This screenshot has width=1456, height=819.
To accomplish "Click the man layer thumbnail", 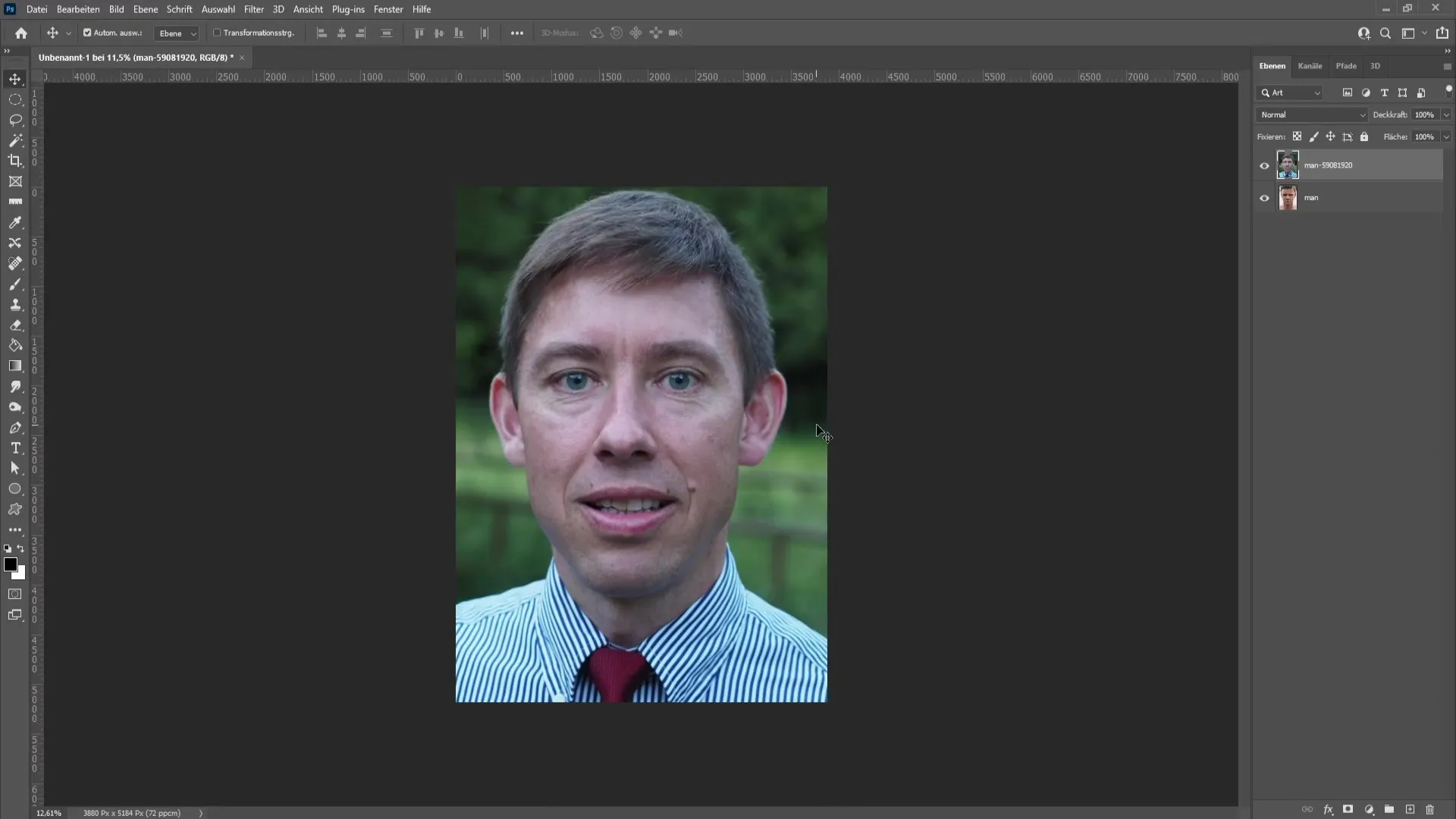I will pyautogui.click(x=1288, y=197).
